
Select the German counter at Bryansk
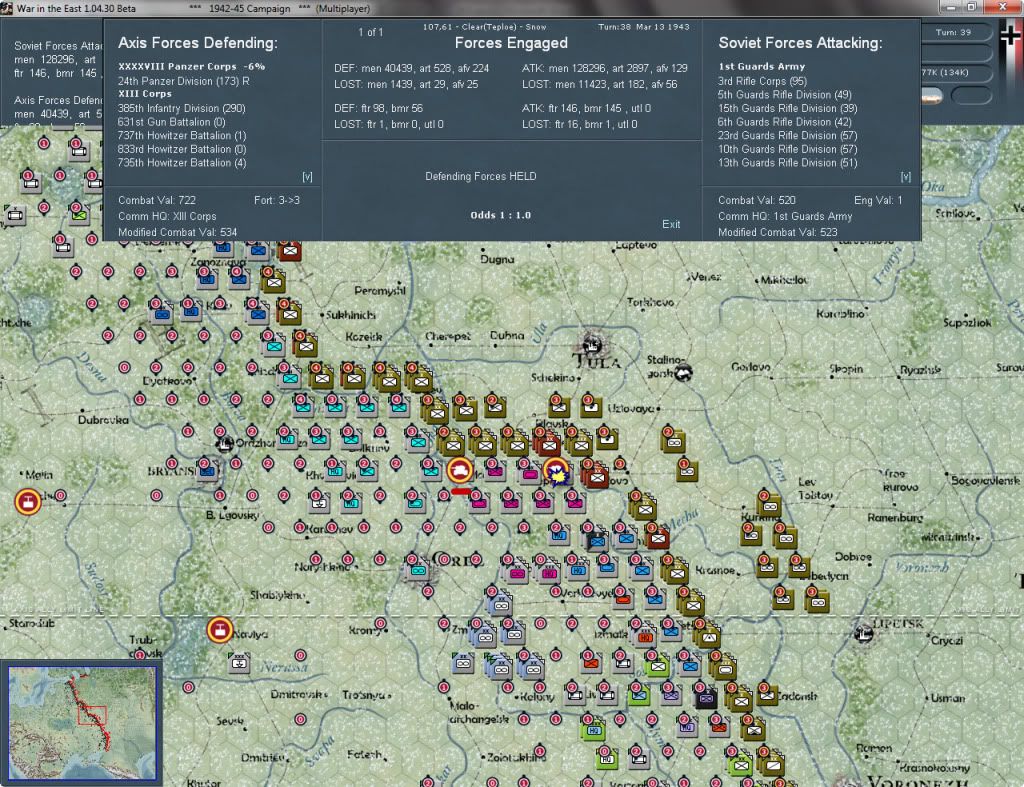(208, 470)
